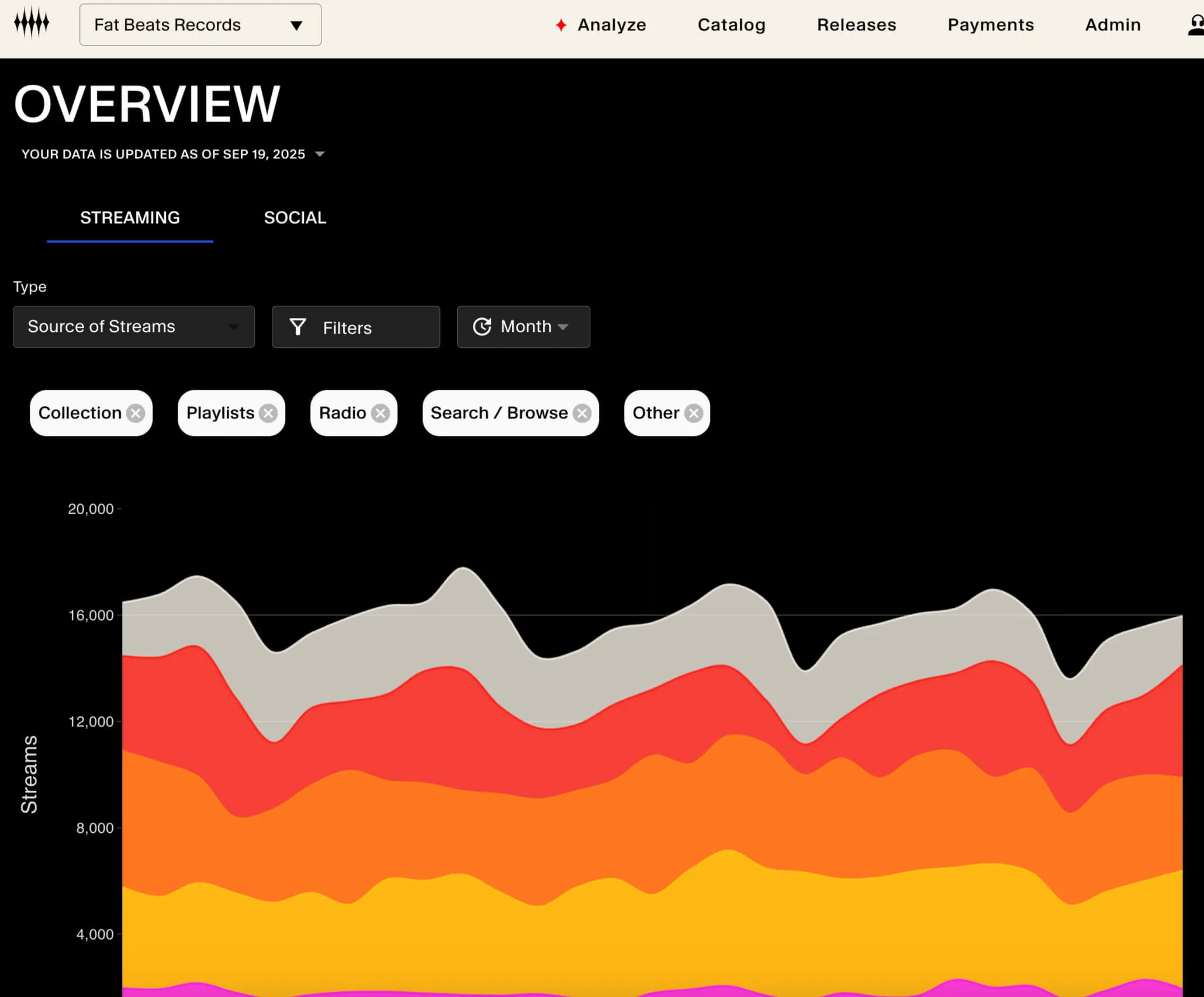Select the Streaming tab
This screenshot has height=997, width=1204.
tap(130, 218)
